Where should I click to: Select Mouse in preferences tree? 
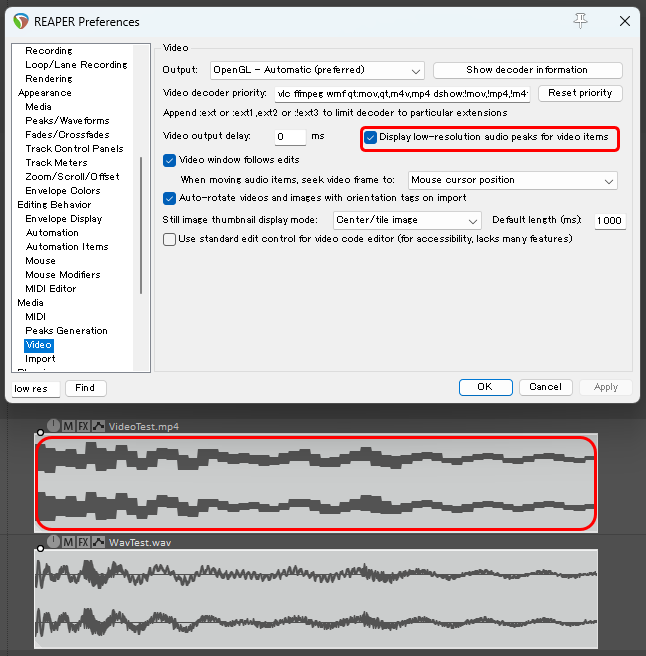tap(40, 261)
